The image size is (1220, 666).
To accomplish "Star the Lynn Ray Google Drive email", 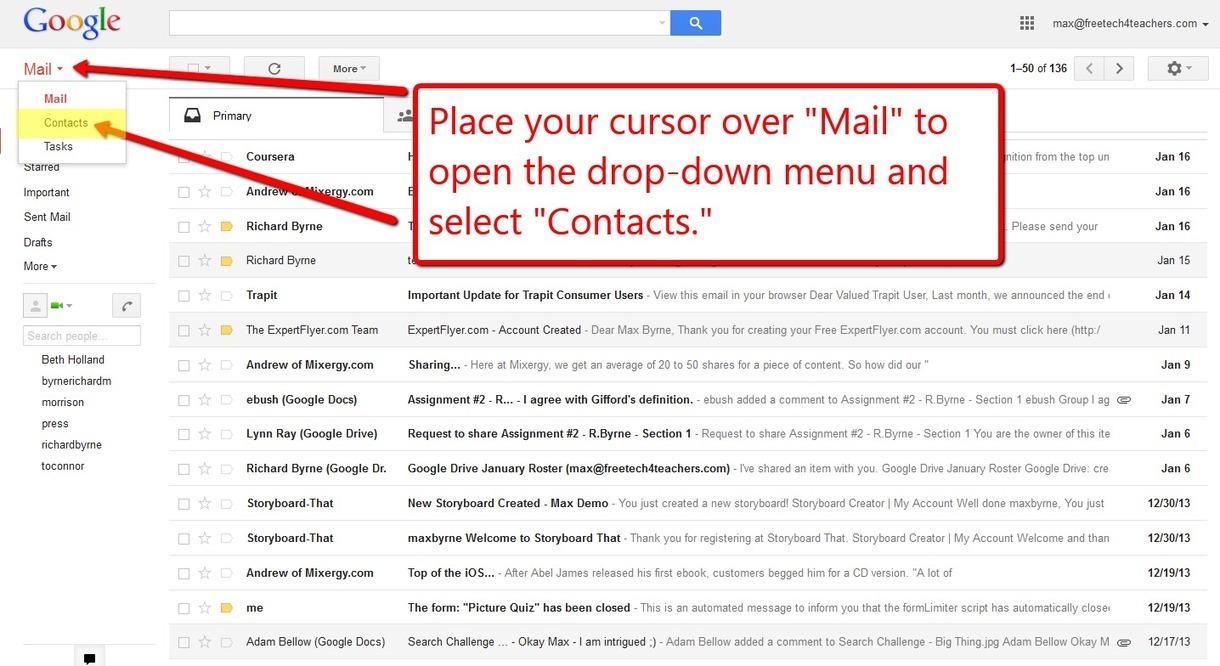I will coord(205,434).
